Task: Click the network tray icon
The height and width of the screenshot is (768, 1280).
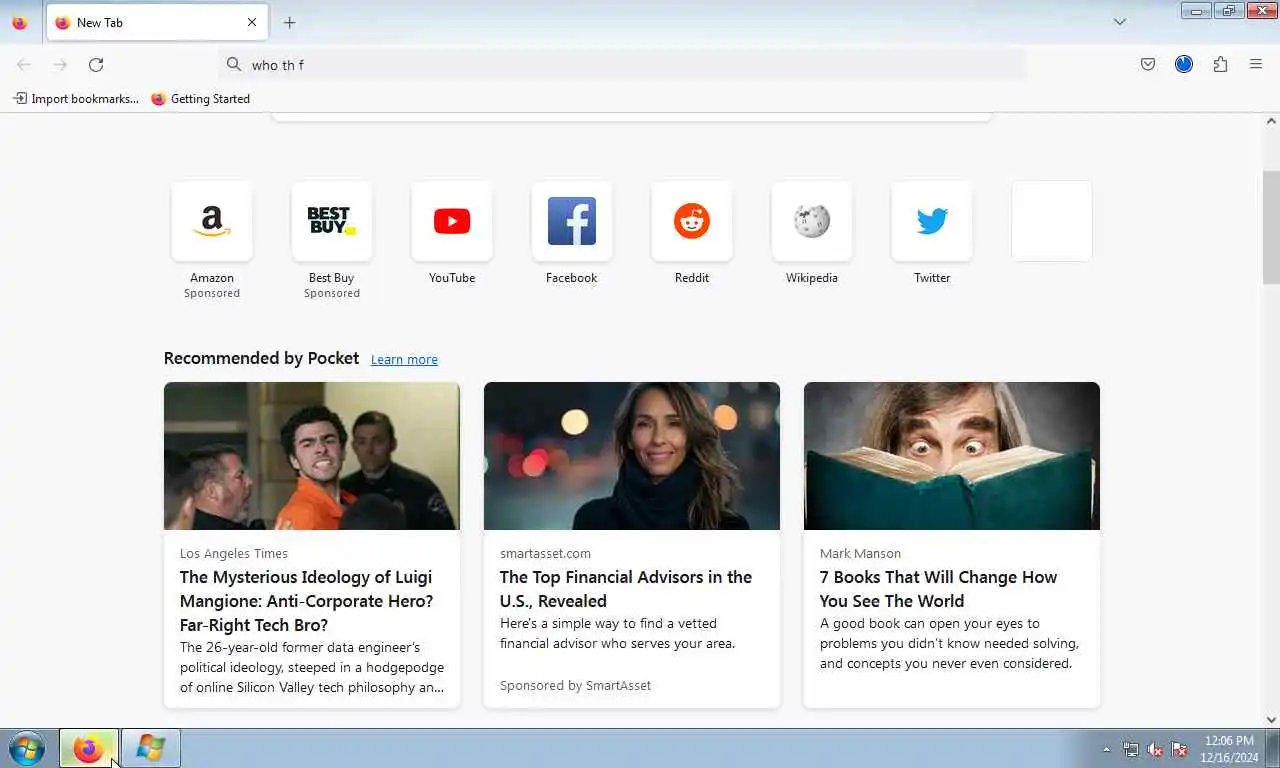Action: click(1131, 749)
